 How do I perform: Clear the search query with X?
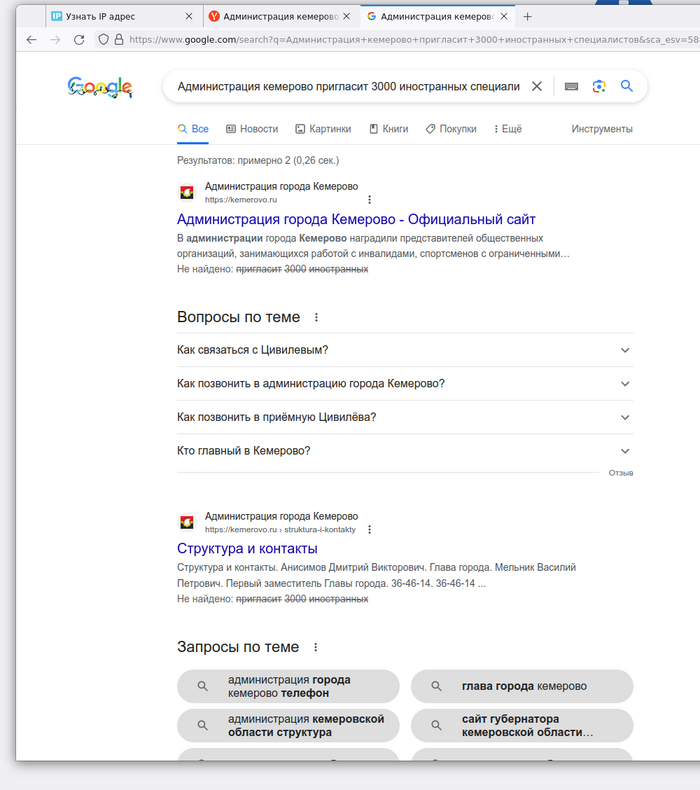tap(537, 87)
